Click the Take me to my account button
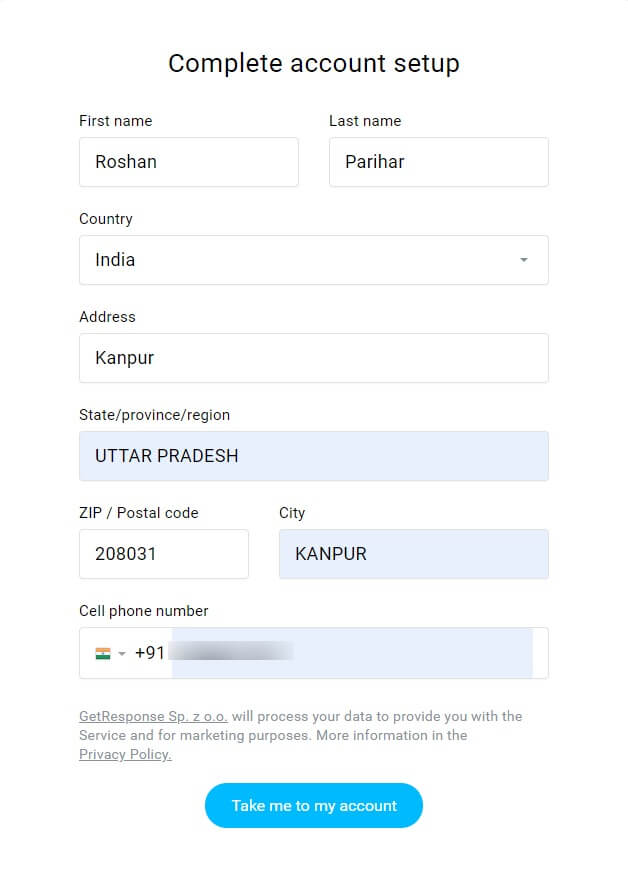628x874 pixels. [x=314, y=805]
